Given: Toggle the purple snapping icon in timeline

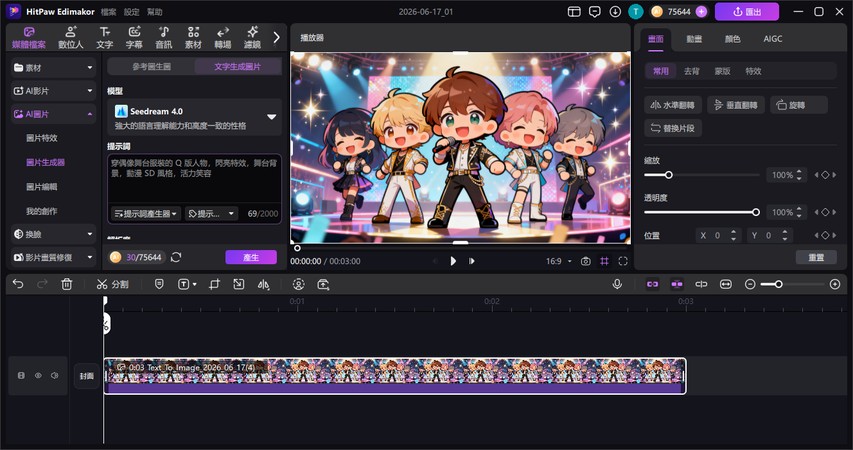Looking at the screenshot, I should click(677, 284).
